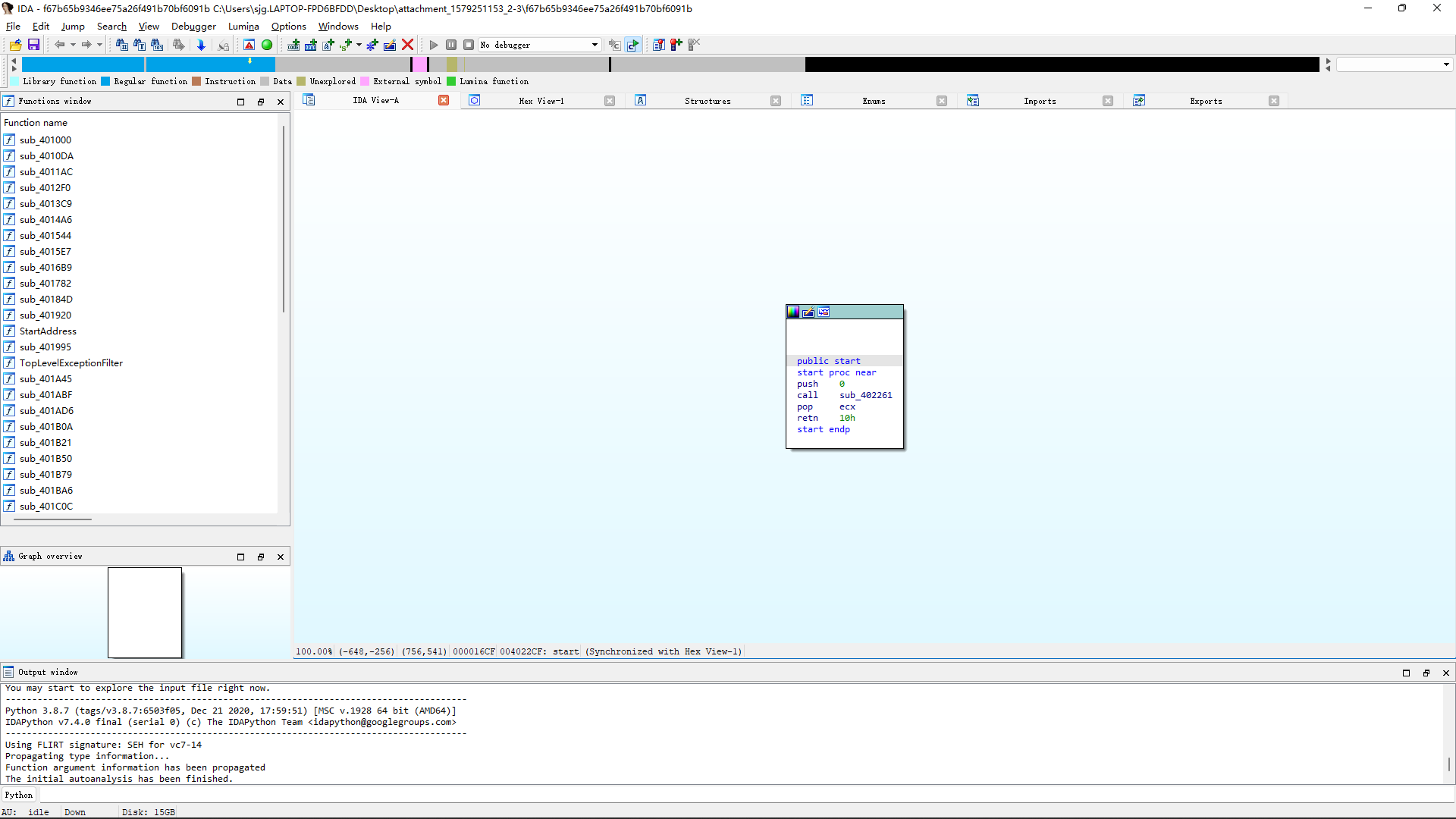
Task: Select TopLevelExceptionFilter function entry
Action: tap(71, 363)
